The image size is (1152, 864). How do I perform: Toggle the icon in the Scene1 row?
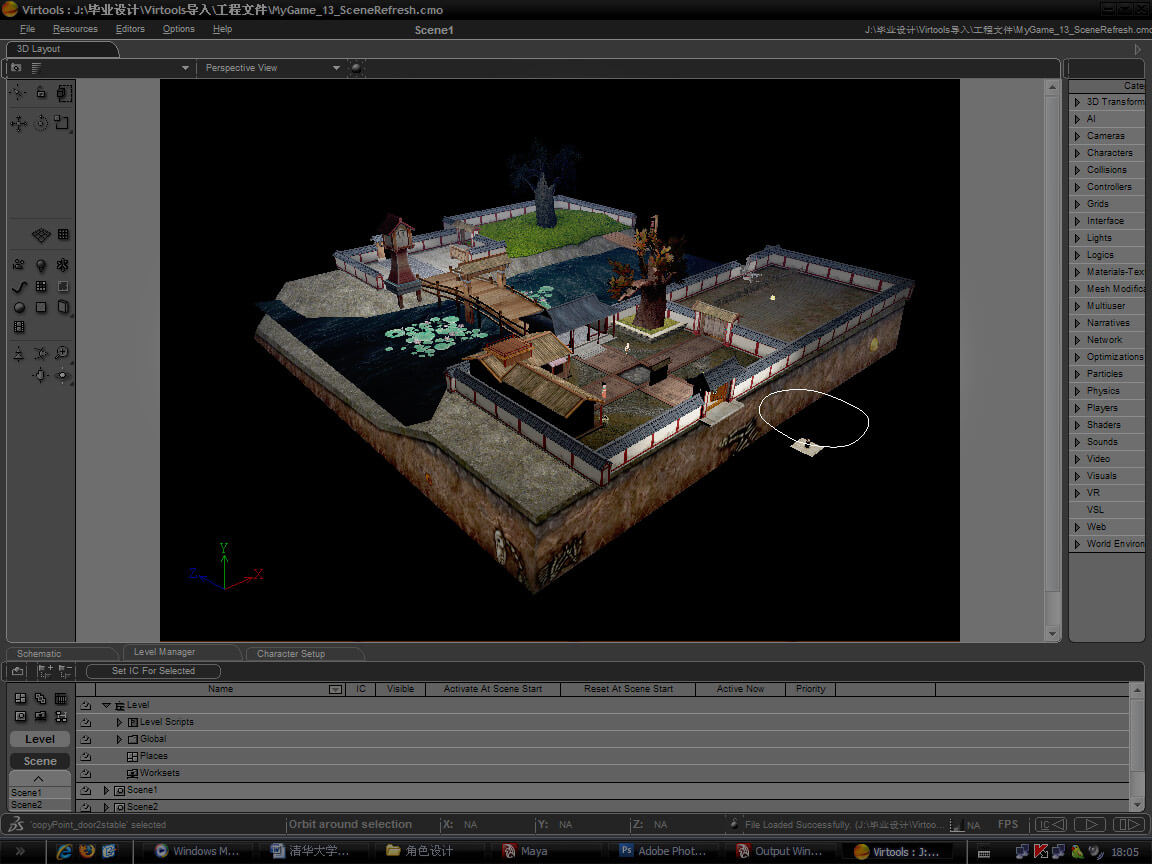86,791
